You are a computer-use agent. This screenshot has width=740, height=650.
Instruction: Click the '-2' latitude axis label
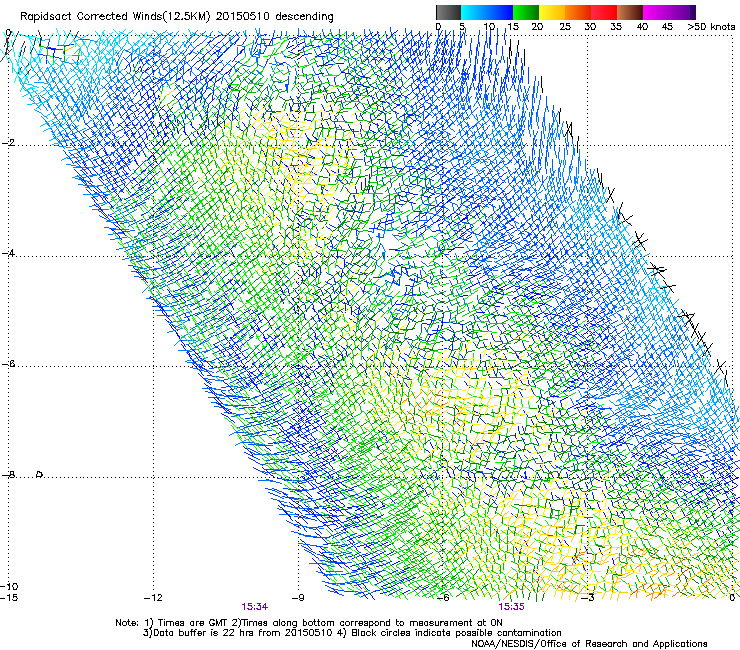(x=8, y=143)
